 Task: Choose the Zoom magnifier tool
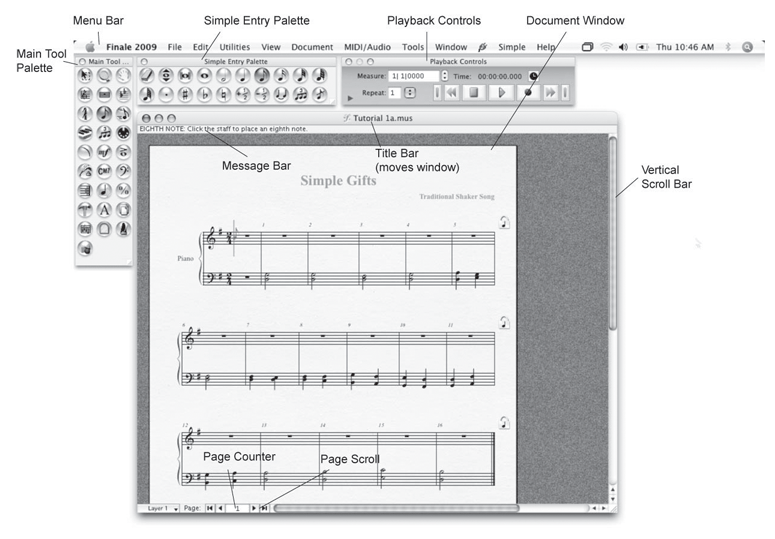[104, 76]
